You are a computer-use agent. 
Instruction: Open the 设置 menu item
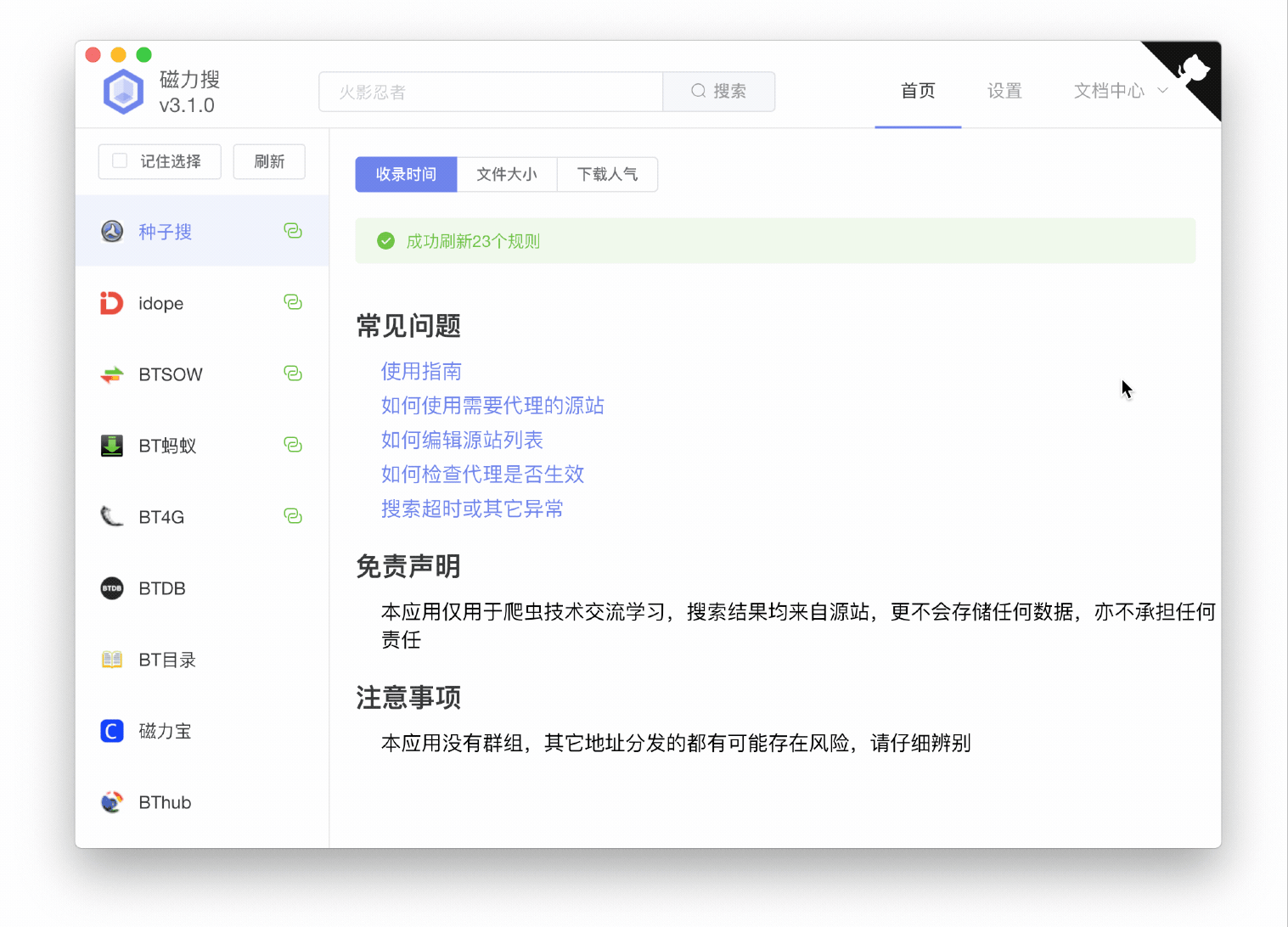tap(1004, 91)
